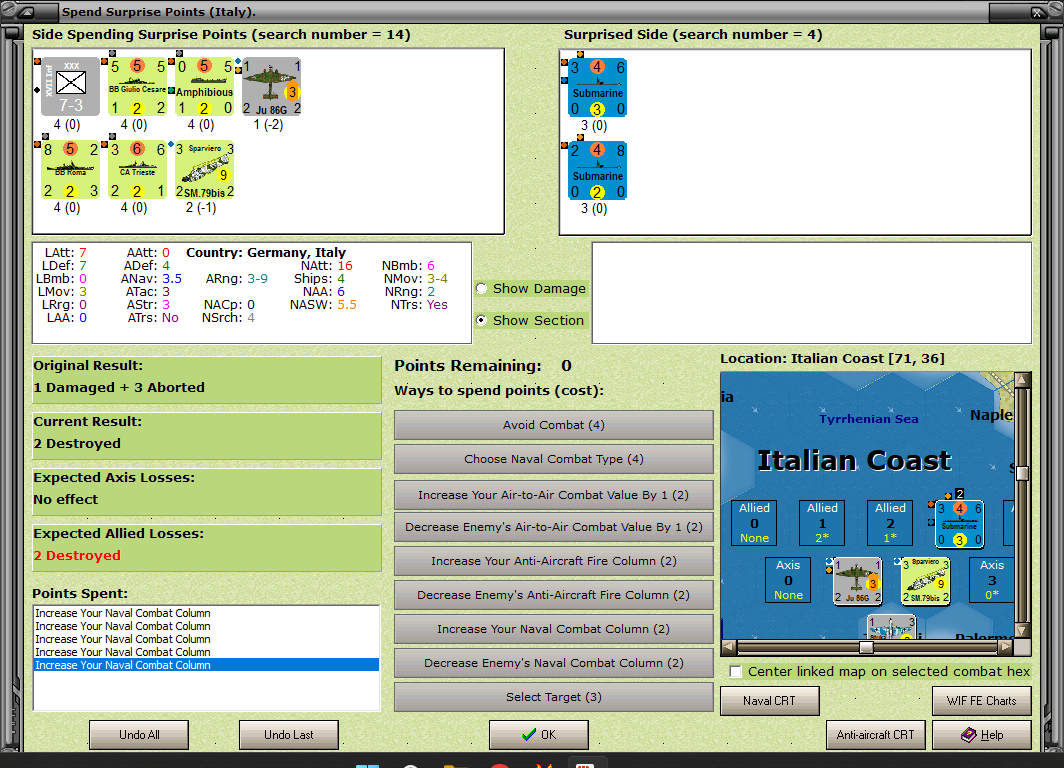
Task: Click the map vertical scrollbar up arrow
Action: [1023, 380]
